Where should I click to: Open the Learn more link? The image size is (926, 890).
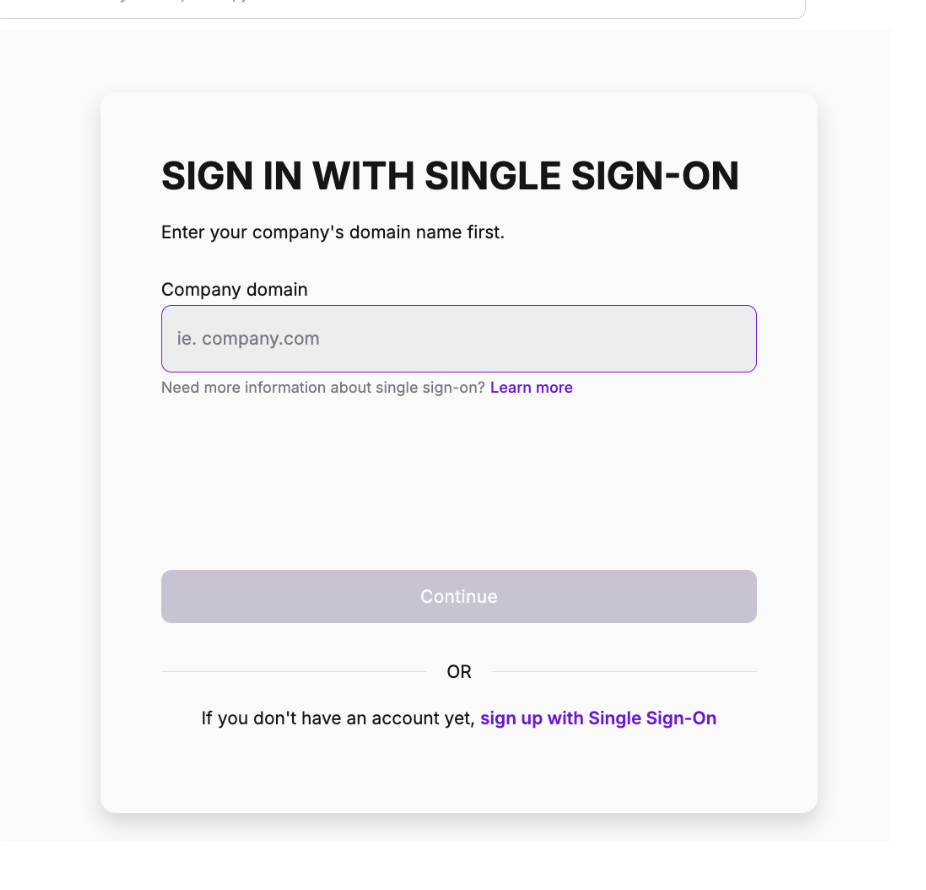click(531, 388)
